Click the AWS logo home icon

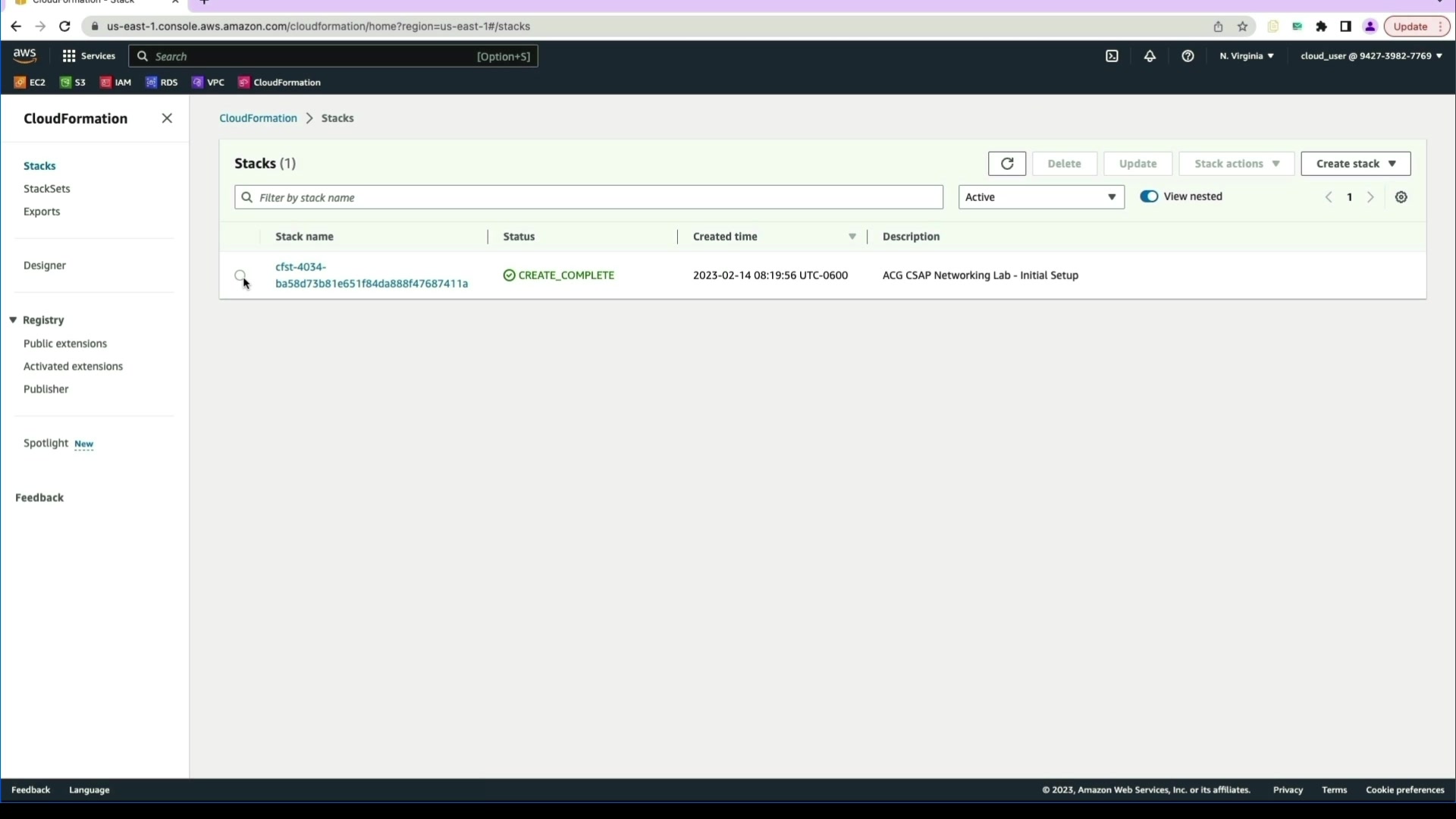click(x=24, y=55)
